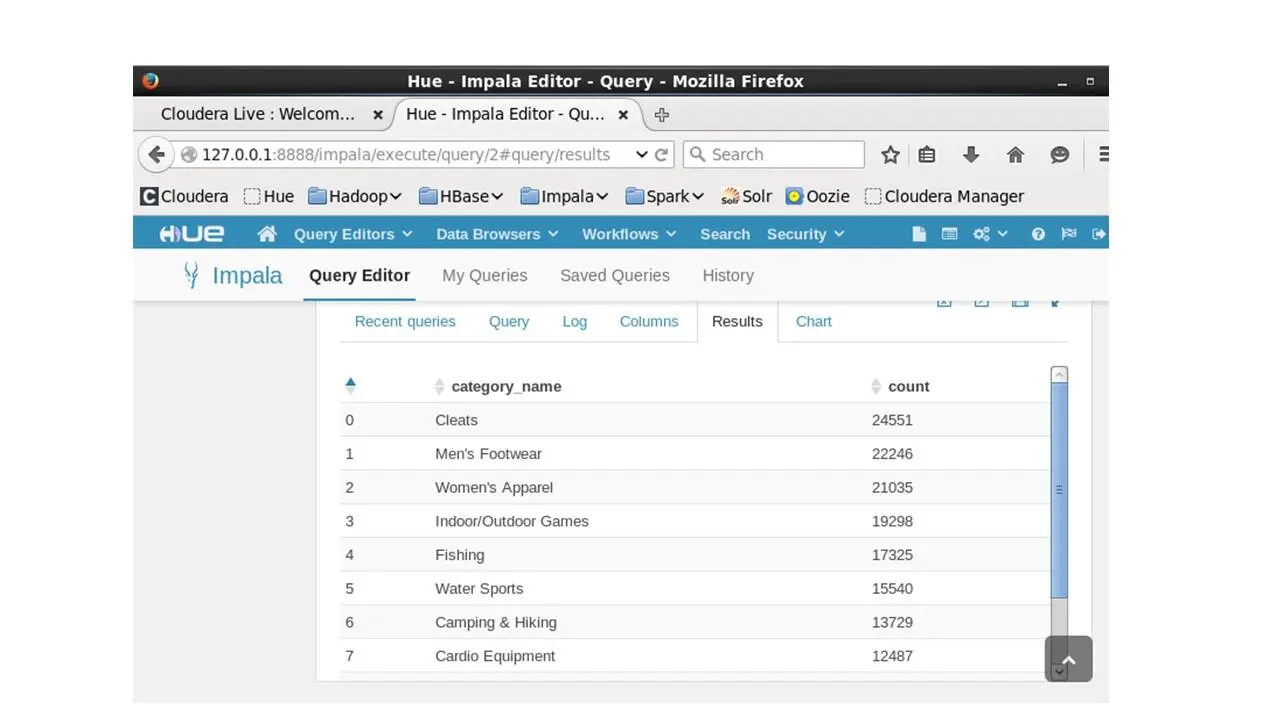Open the Query Editors dropdown menu

[352, 234]
